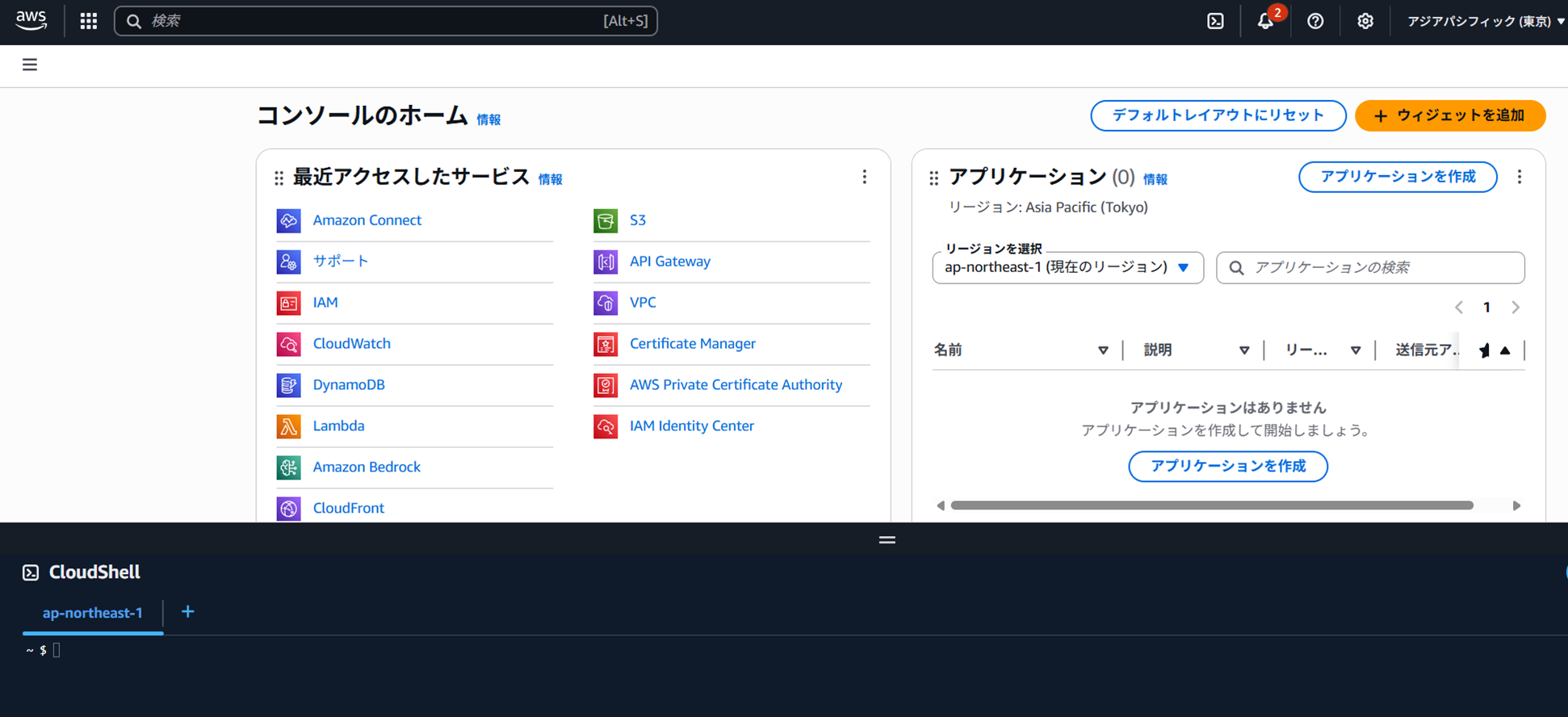
Task: Open the help question mark icon
Action: click(x=1315, y=21)
